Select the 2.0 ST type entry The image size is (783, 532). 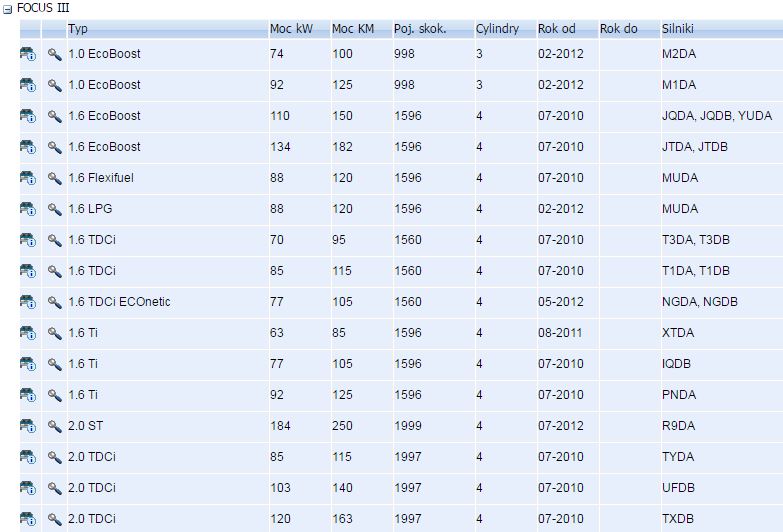click(85, 426)
